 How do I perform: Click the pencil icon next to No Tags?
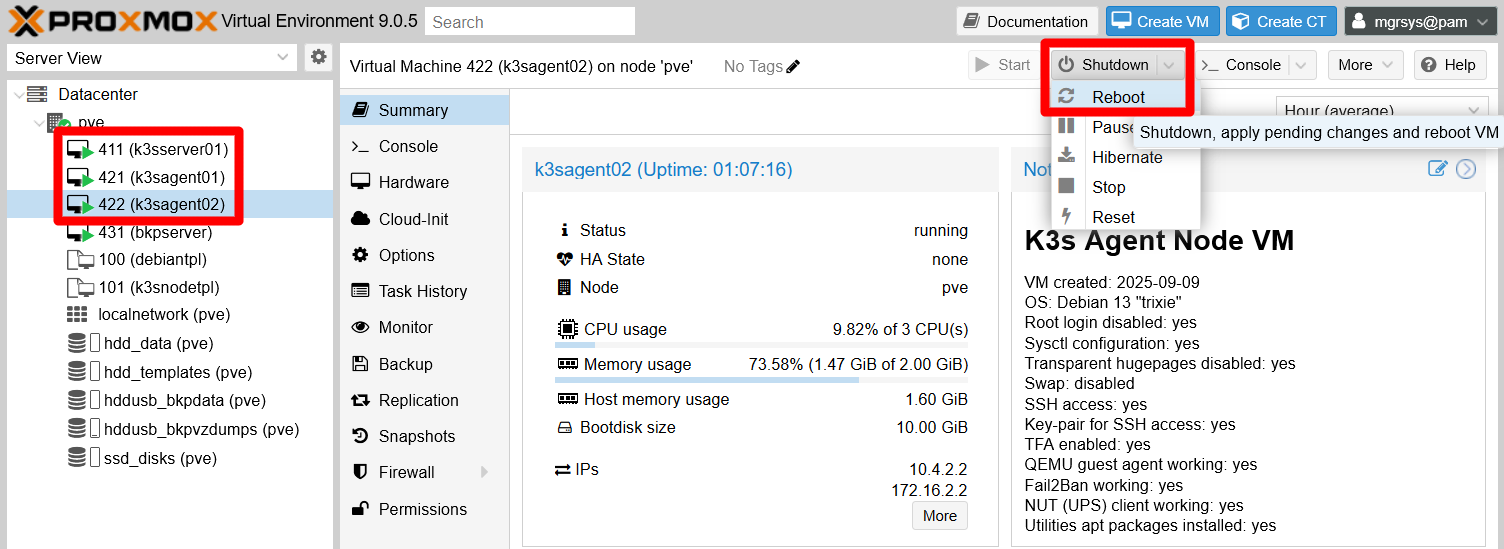pos(794,66)
